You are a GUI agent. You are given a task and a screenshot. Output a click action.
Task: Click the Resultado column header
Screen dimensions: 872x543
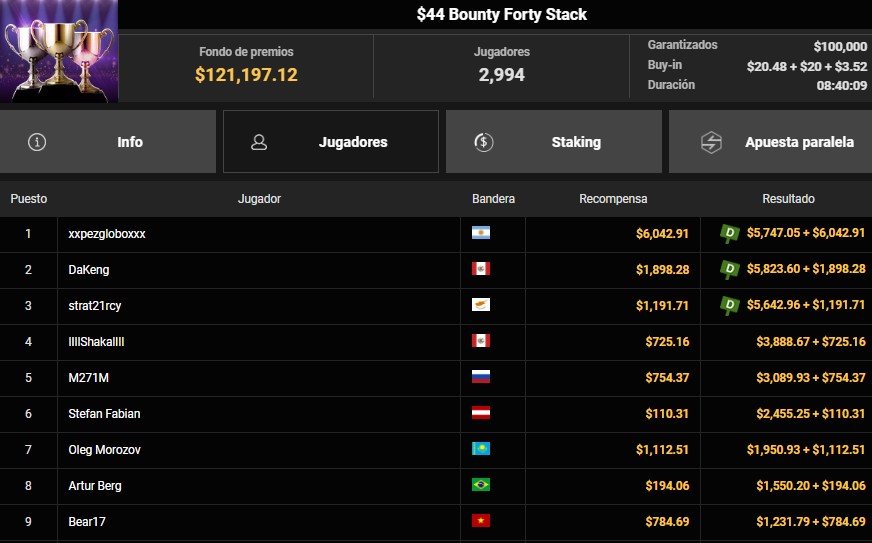(x=788, y=199)
